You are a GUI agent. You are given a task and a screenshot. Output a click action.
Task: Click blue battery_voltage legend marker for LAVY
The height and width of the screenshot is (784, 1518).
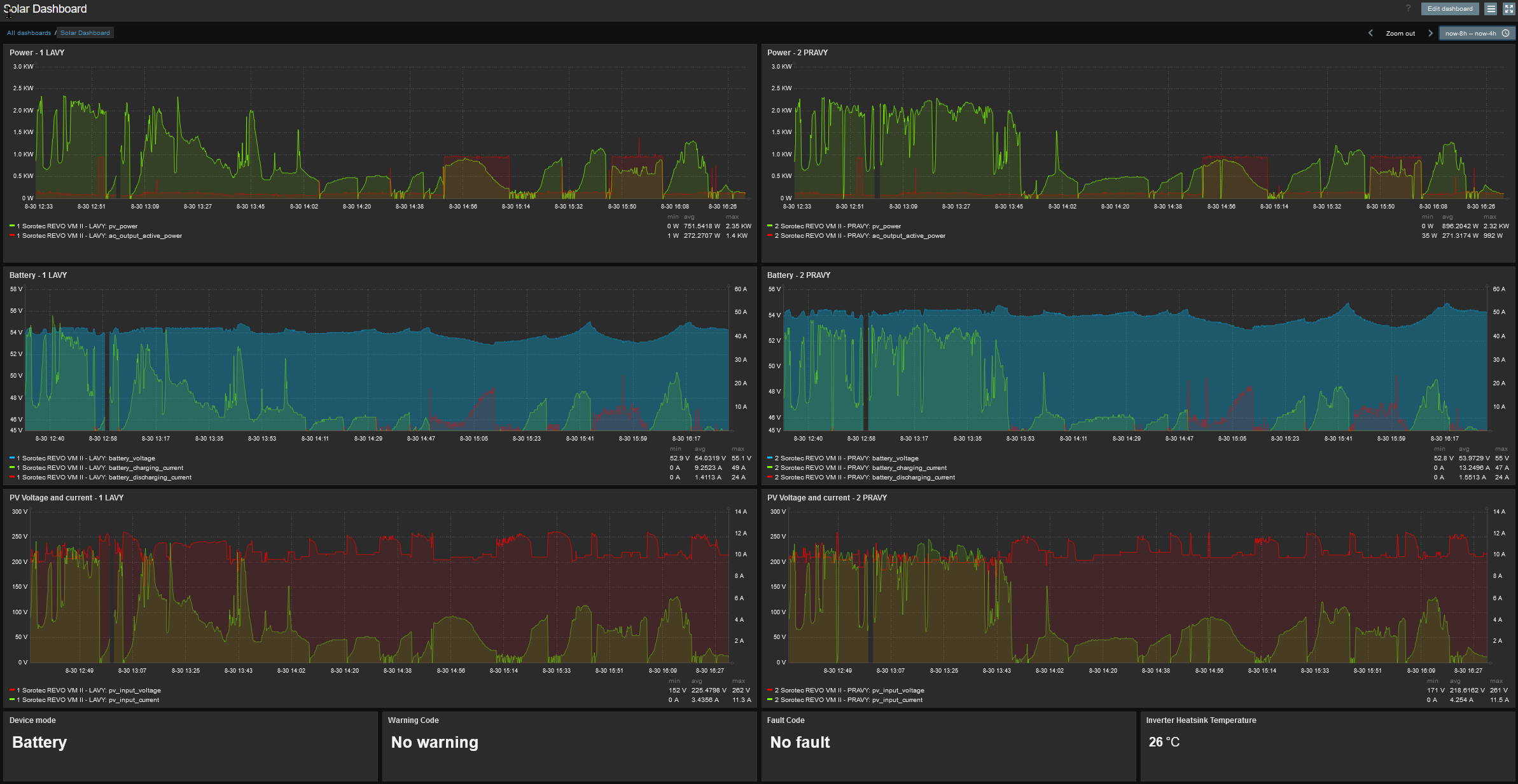(x=12, y=458)
